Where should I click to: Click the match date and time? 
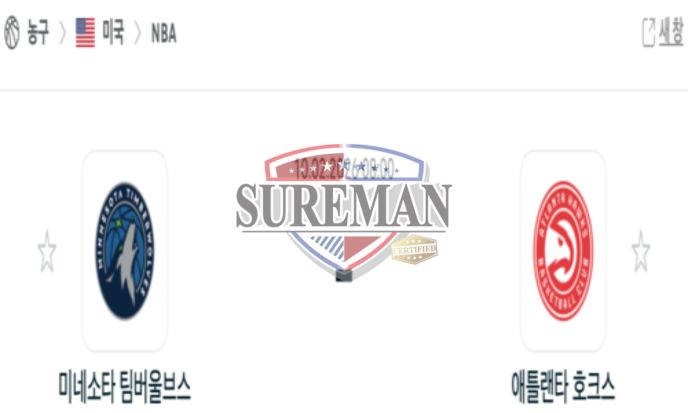click(344, 169)
